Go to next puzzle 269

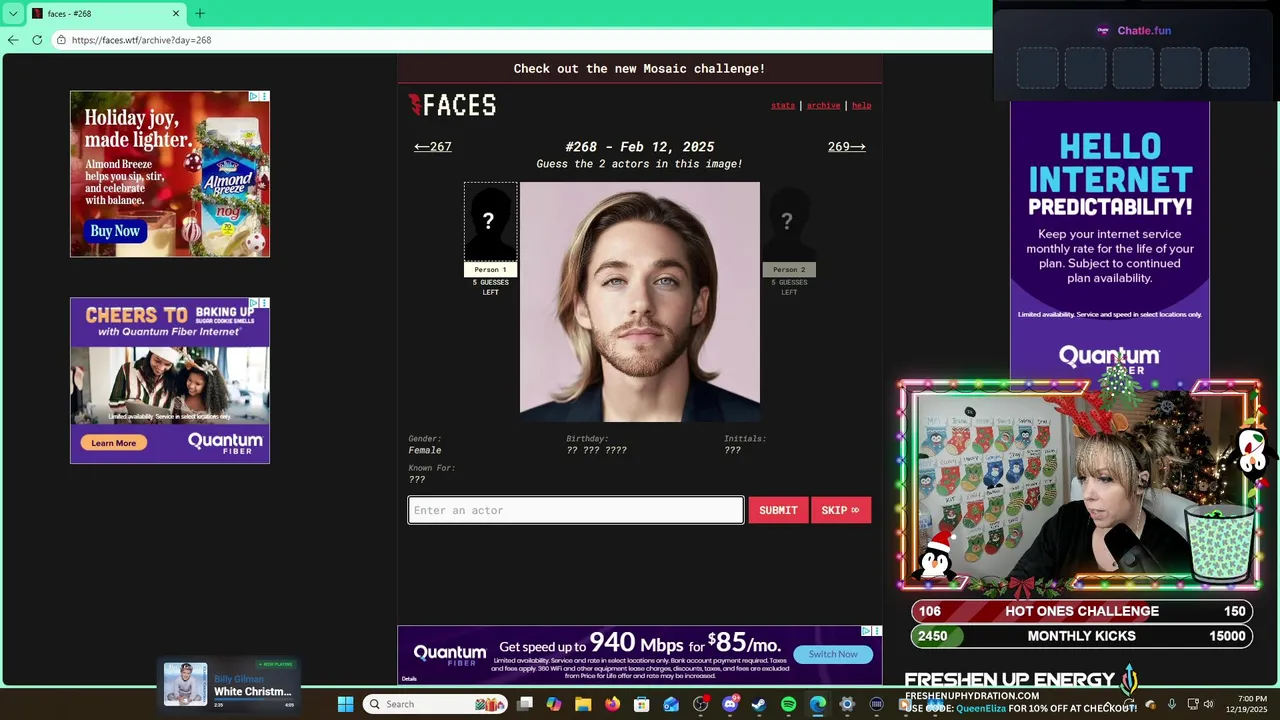(x=846, y=147)
